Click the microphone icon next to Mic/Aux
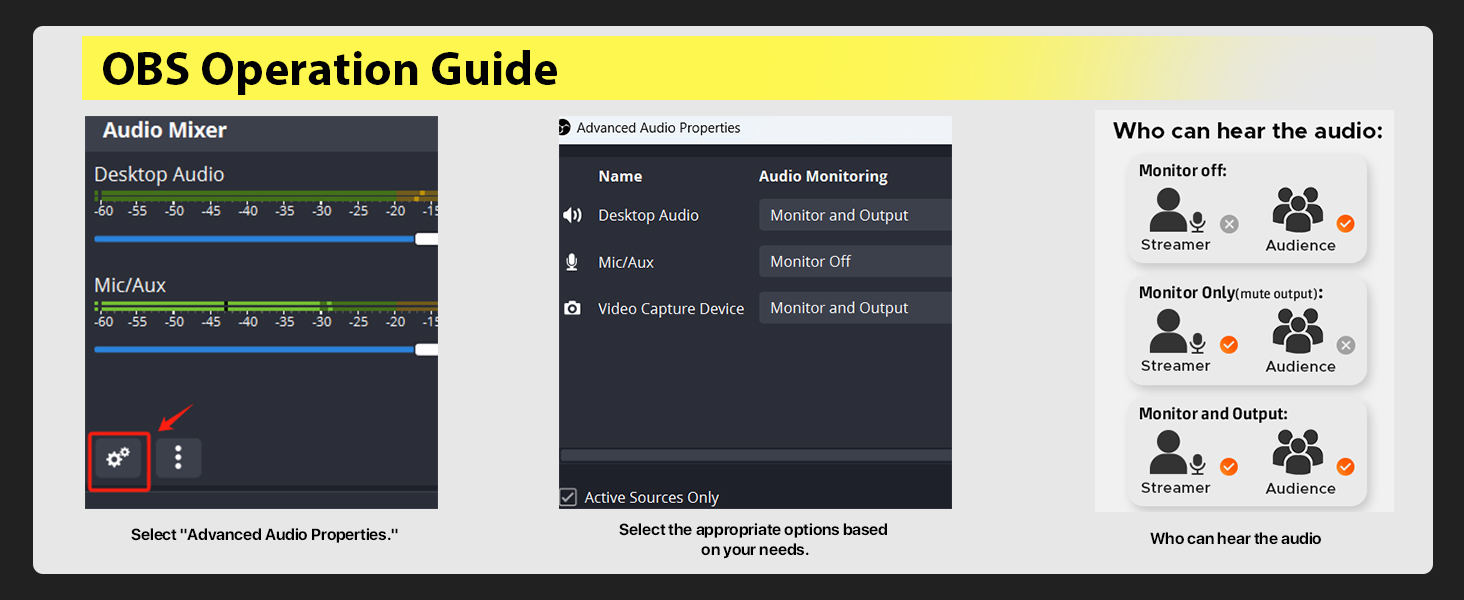 (x=570, y=261)
